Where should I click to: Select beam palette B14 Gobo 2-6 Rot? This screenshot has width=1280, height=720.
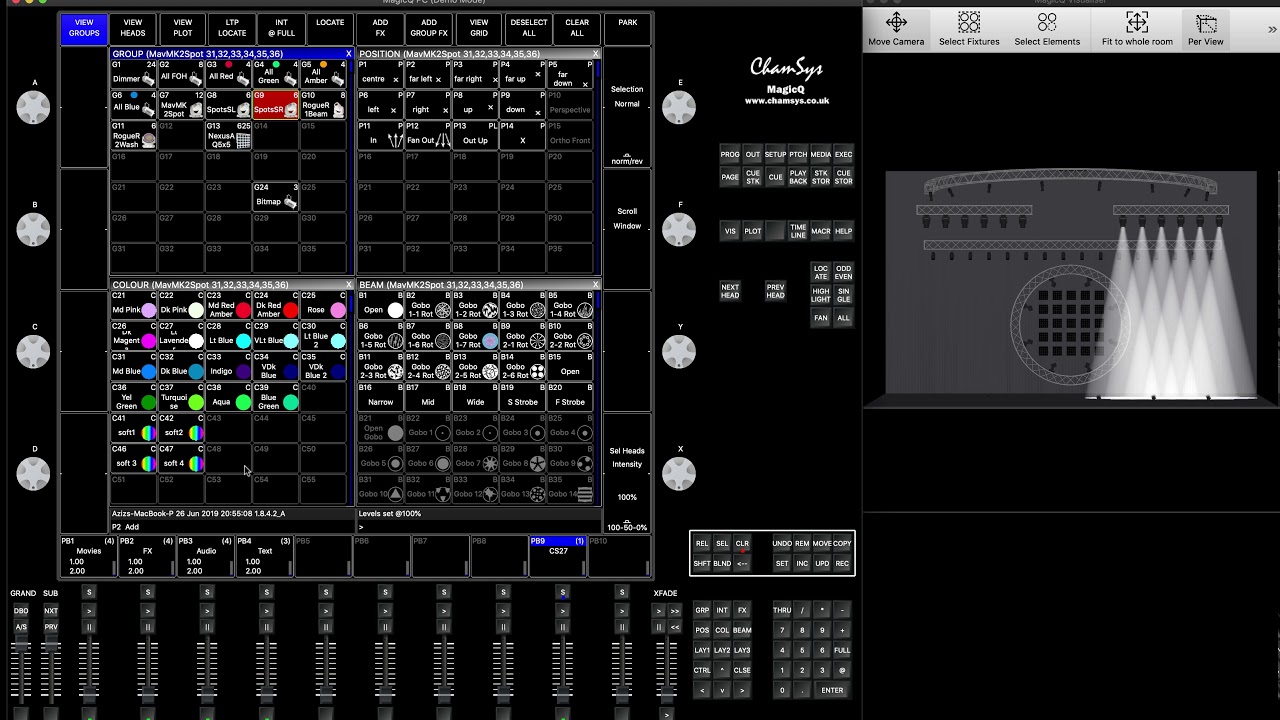click(523, 367)
